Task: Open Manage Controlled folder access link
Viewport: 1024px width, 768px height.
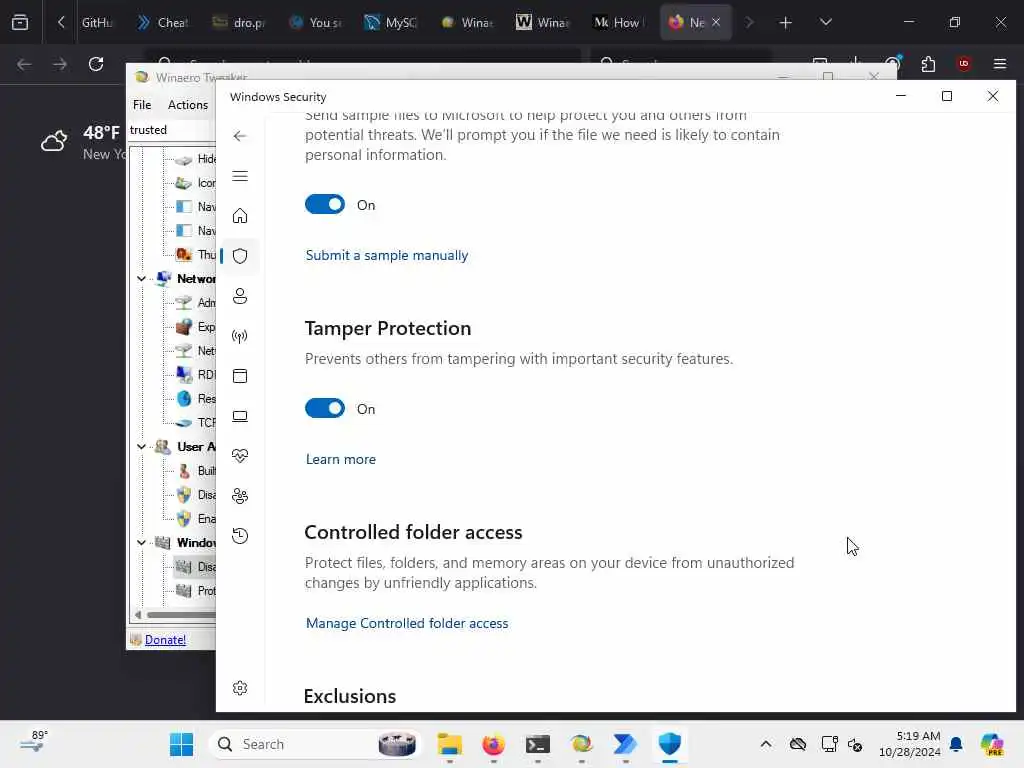Action: click(407, 623)
